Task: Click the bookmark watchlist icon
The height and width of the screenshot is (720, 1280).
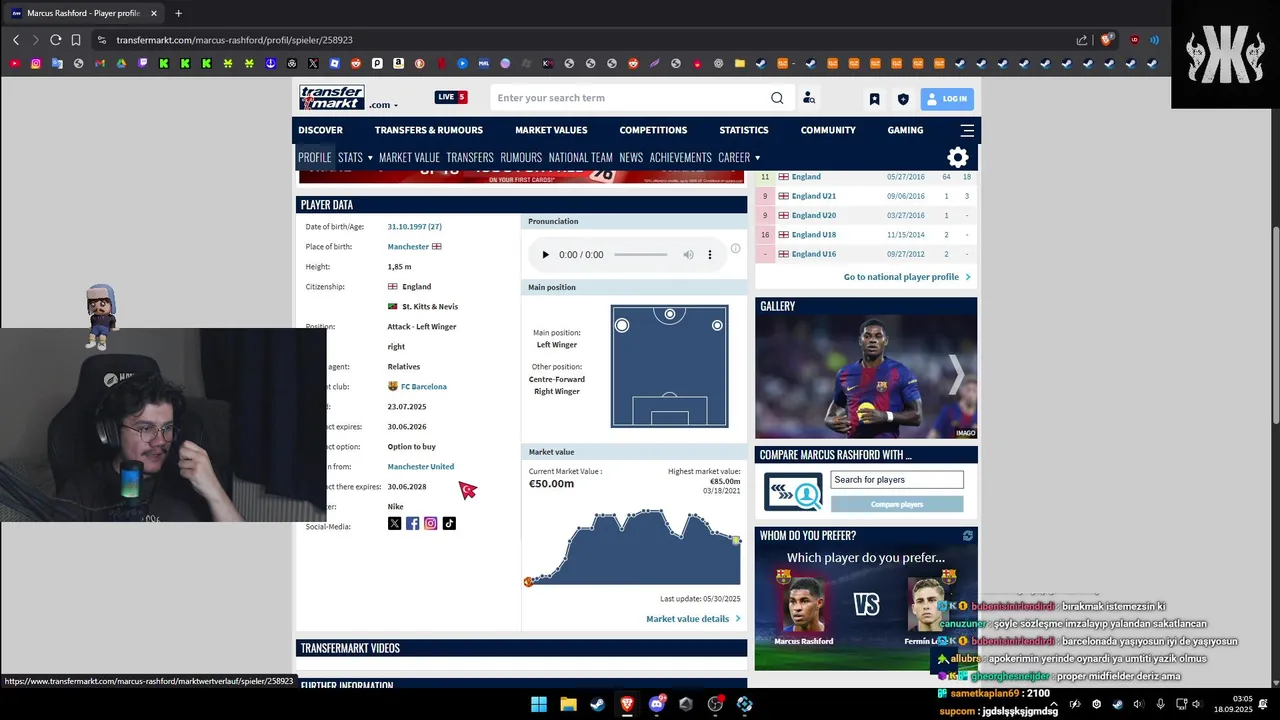Action: (x=874, y=99)
